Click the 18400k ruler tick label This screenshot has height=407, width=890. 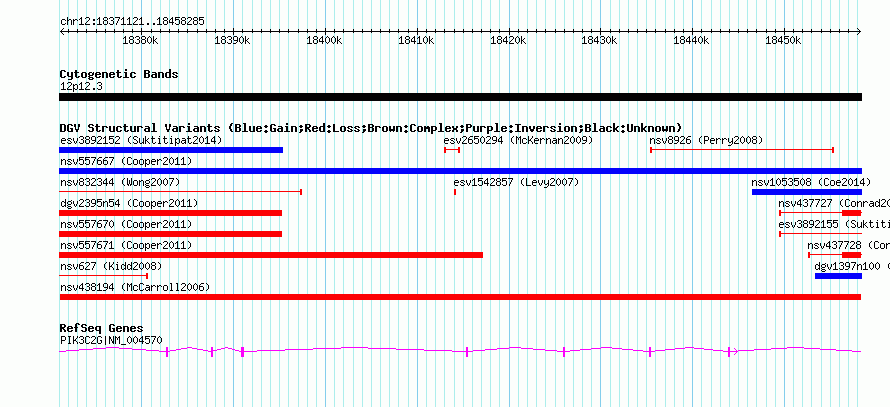324,41
